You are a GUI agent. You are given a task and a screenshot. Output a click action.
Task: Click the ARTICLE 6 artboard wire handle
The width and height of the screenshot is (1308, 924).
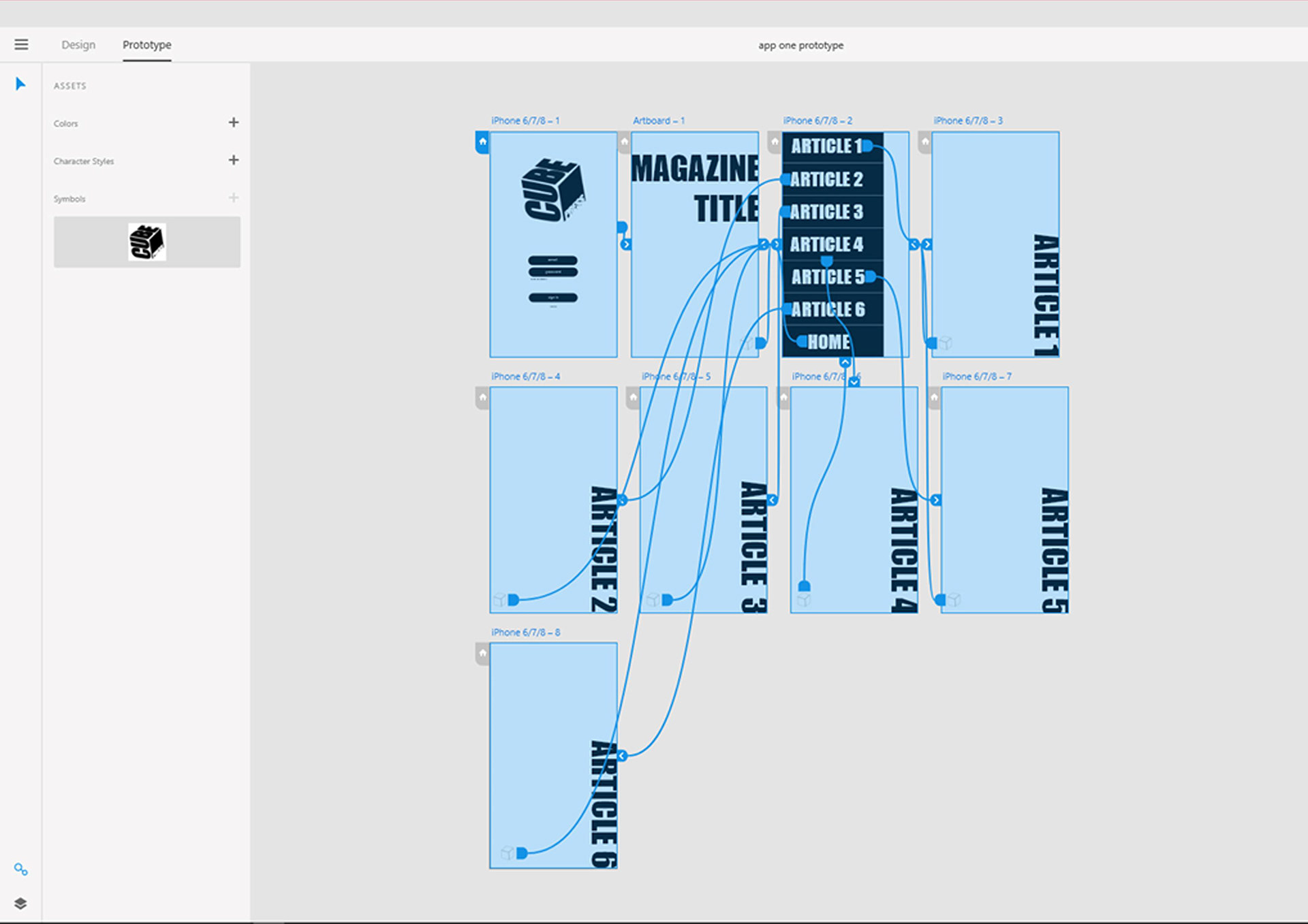(x=522, y=853)
